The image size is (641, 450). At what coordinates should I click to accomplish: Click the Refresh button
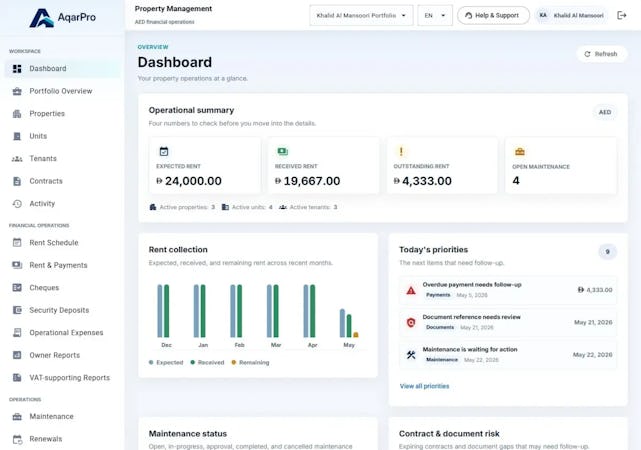point(601,54)
